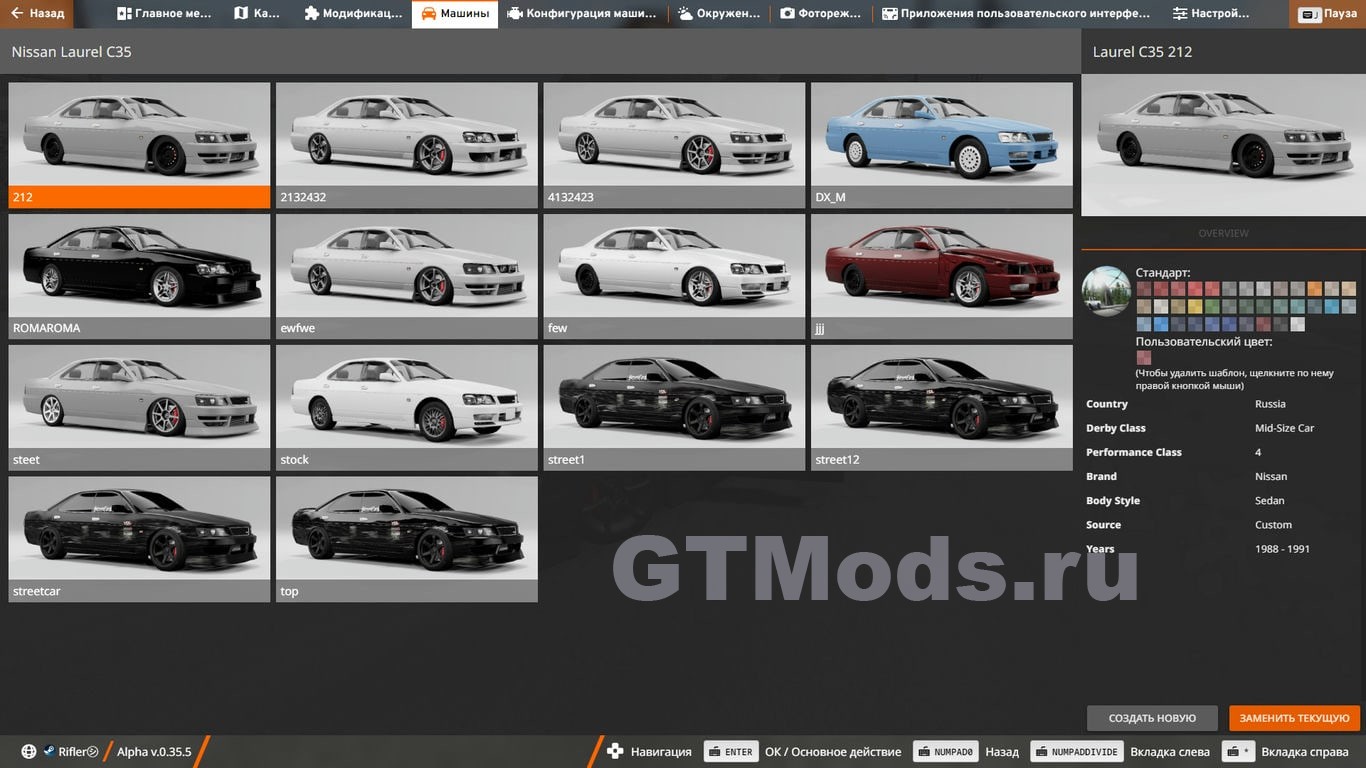Click the Custom source value
The width and height of the screenshot is (1366, 768).
(1273, 524)
